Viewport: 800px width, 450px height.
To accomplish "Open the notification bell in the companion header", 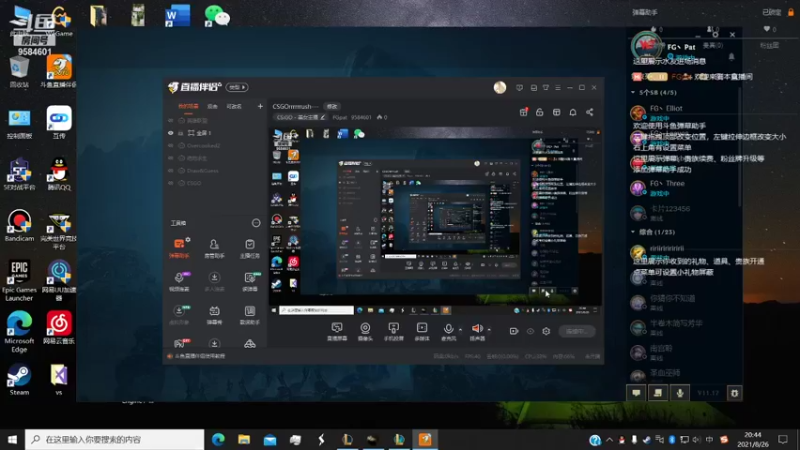I will pyautogui.click(x=573, y=112).
